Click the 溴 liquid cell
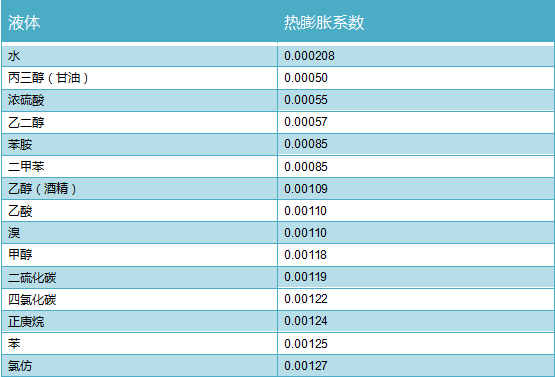The width and height of the screenshot is (555, 377). click(139, 233)
